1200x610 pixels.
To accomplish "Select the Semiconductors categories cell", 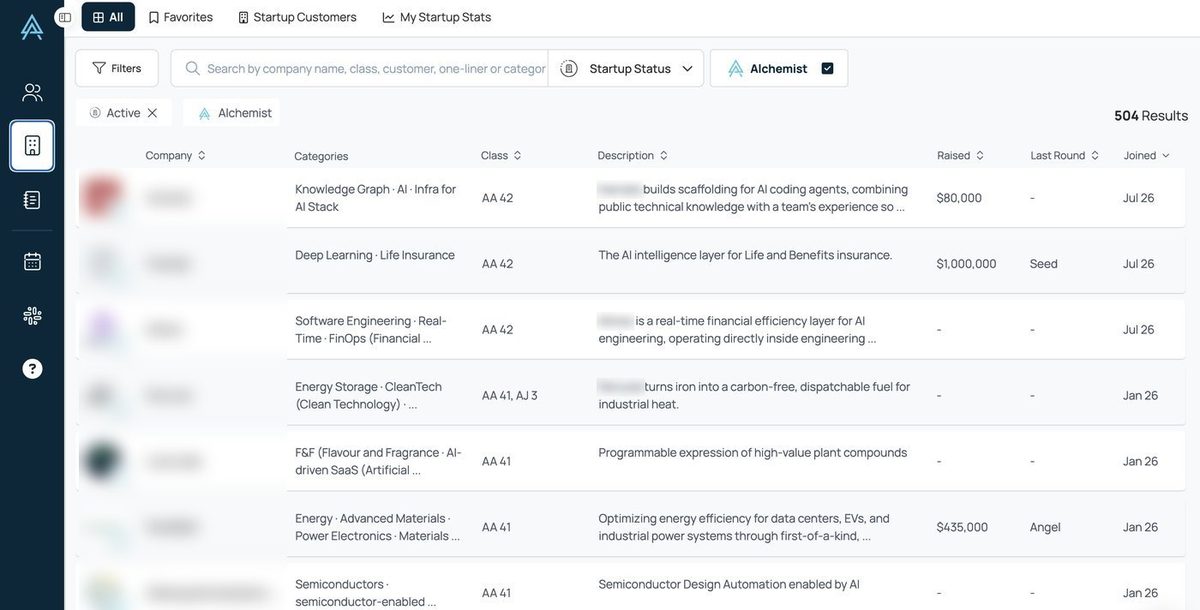I will pyautogui.click(x=365, y=592).
